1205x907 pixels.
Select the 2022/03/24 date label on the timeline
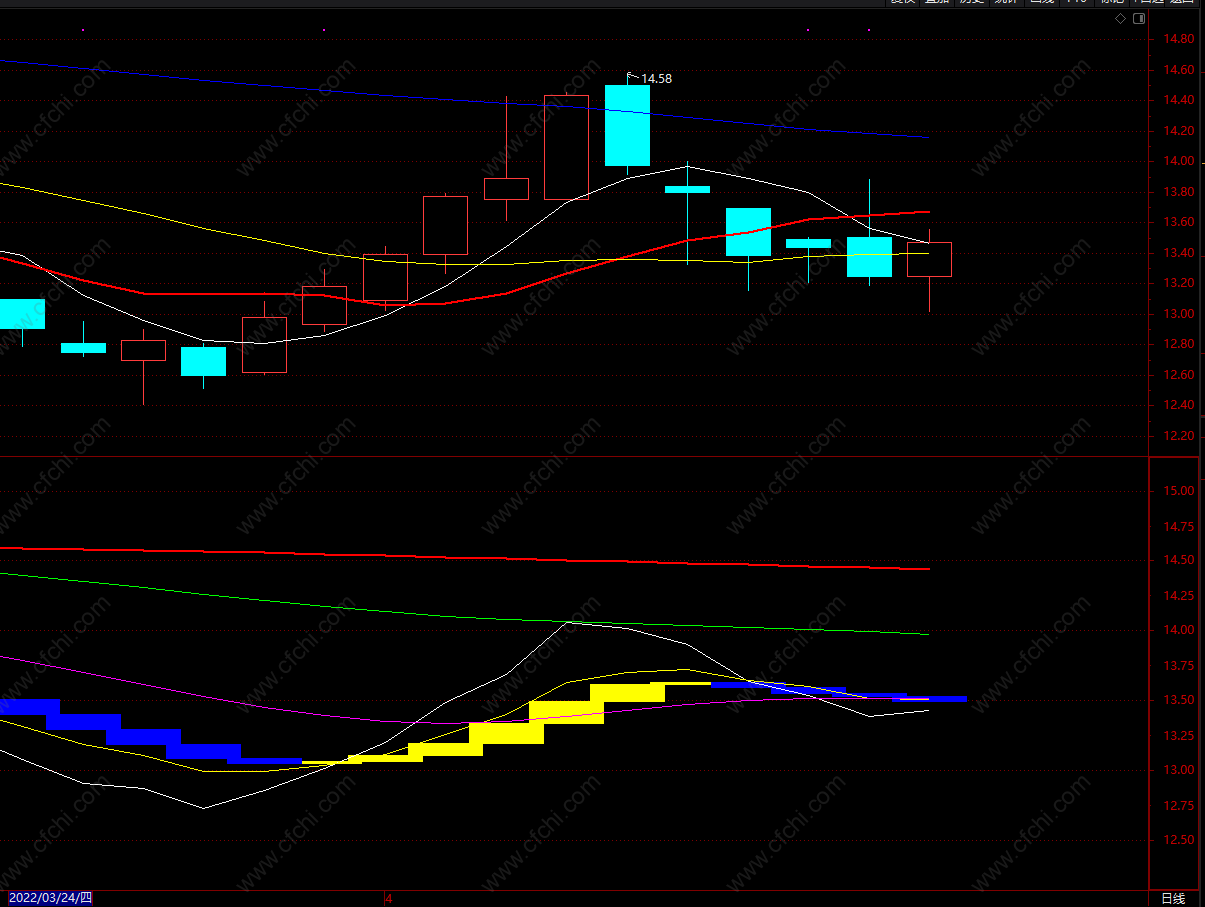coord(51,898)
